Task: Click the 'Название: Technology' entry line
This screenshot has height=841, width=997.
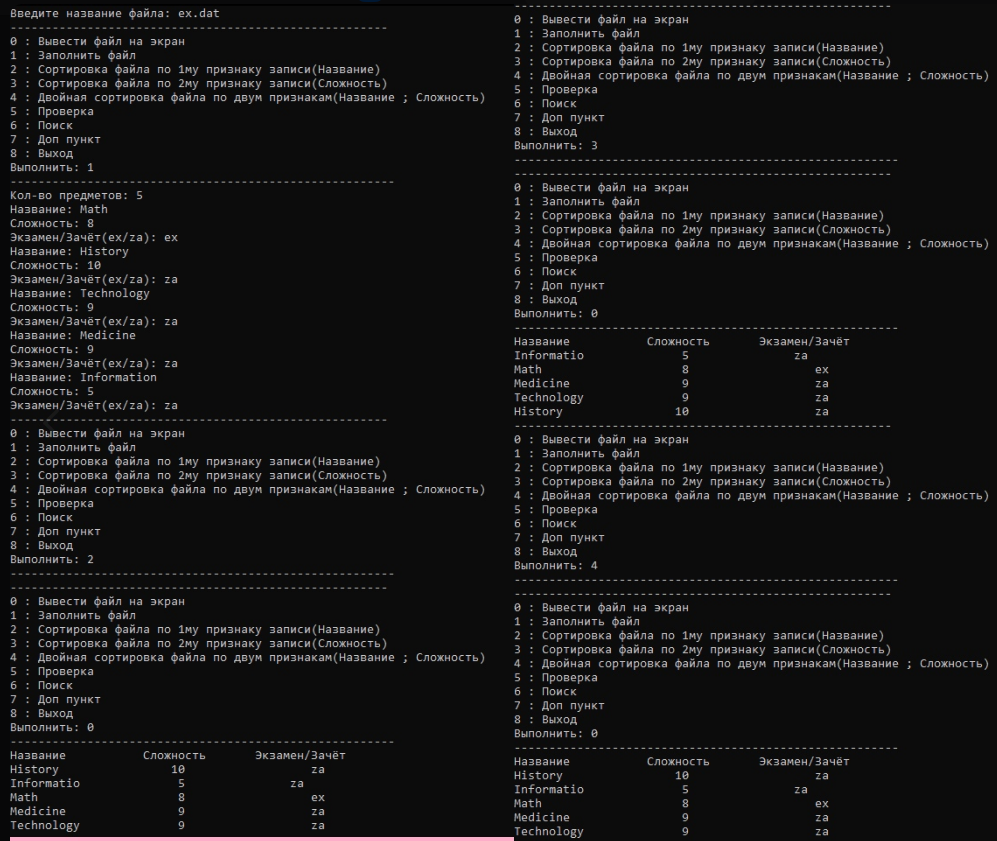Action: (80, 293)
